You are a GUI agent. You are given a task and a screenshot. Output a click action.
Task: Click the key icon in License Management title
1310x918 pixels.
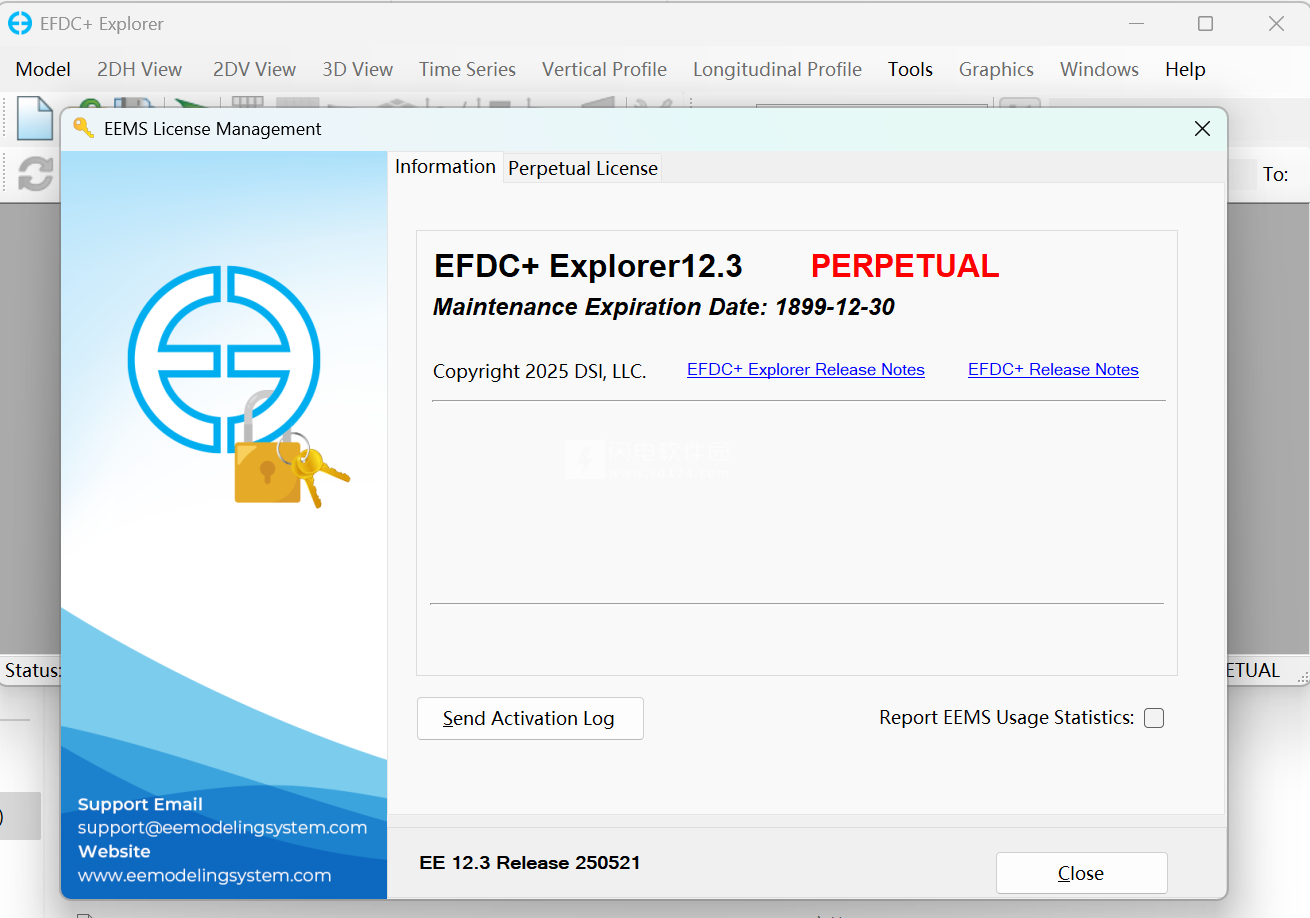tap(84, 128)
